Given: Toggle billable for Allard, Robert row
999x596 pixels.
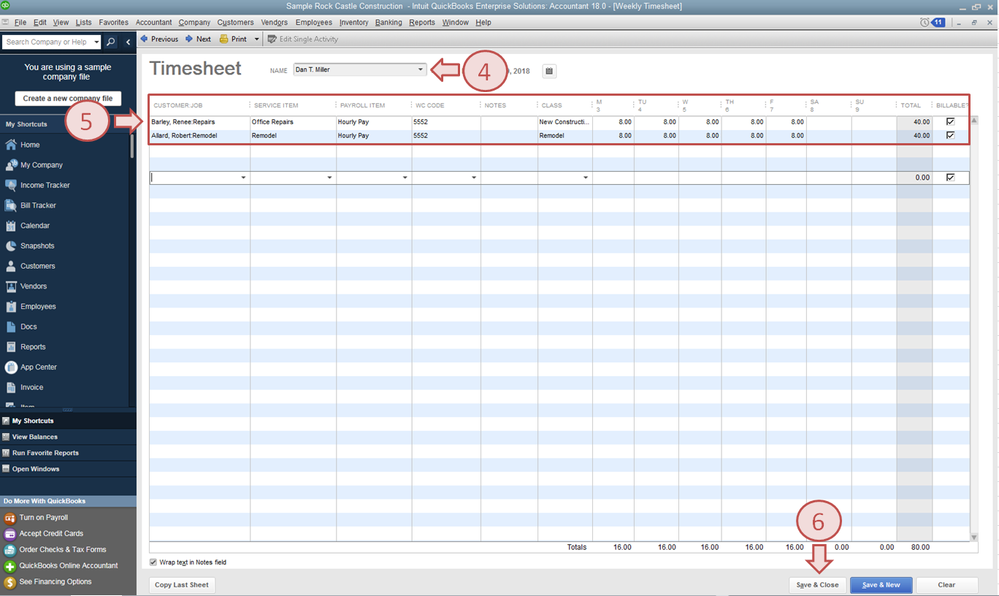Looking at the screenshot, I should pos(950,136).
